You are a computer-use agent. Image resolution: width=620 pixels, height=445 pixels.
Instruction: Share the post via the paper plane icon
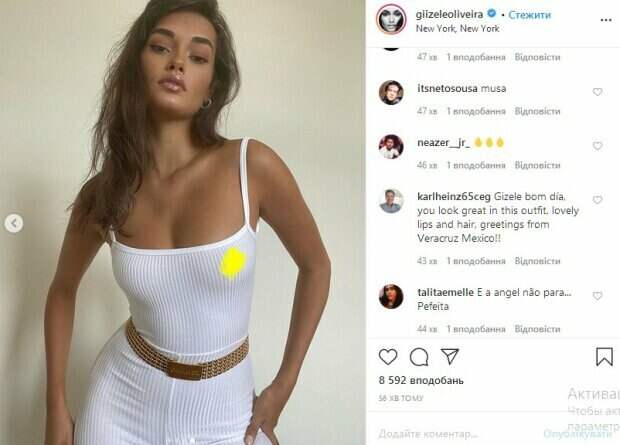[x=450, y=356]
